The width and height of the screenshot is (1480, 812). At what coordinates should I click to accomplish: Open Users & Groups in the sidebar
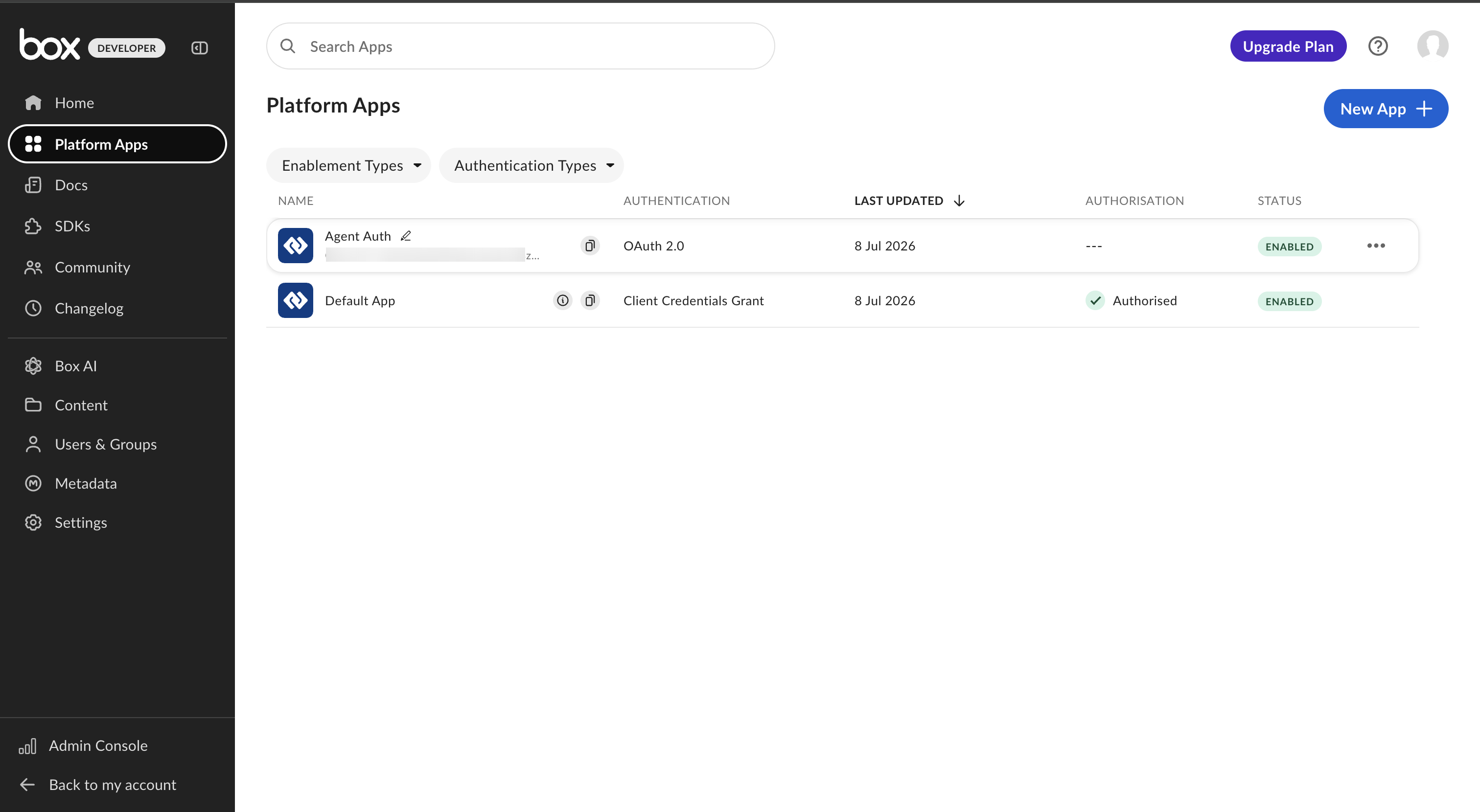[x=117, y=444]
